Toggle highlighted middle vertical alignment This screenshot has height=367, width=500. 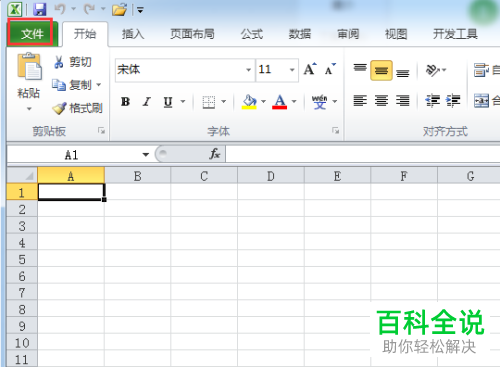pyautogui.click(x=381, y=70)
